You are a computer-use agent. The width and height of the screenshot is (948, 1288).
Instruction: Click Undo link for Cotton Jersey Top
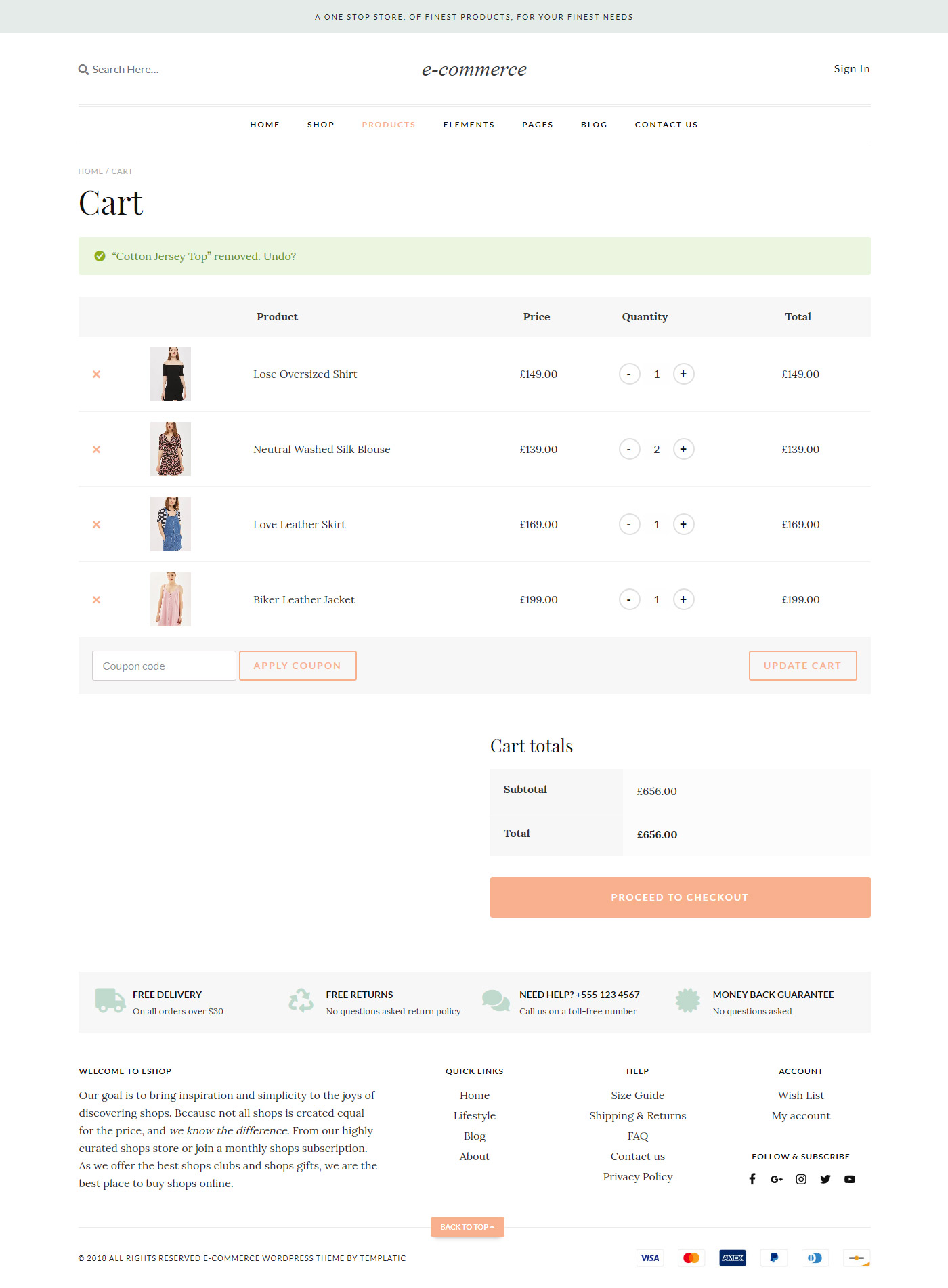[280, 256]
